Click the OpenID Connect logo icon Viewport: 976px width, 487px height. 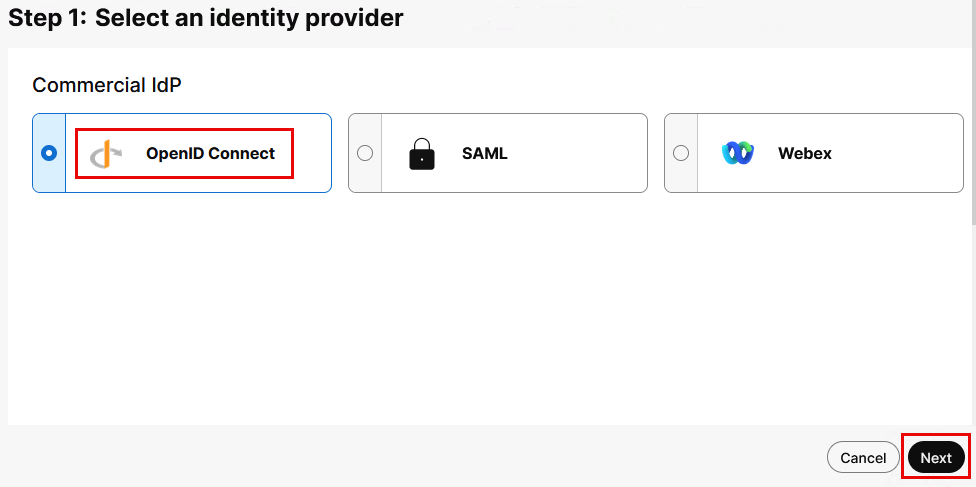click(105, 154)
